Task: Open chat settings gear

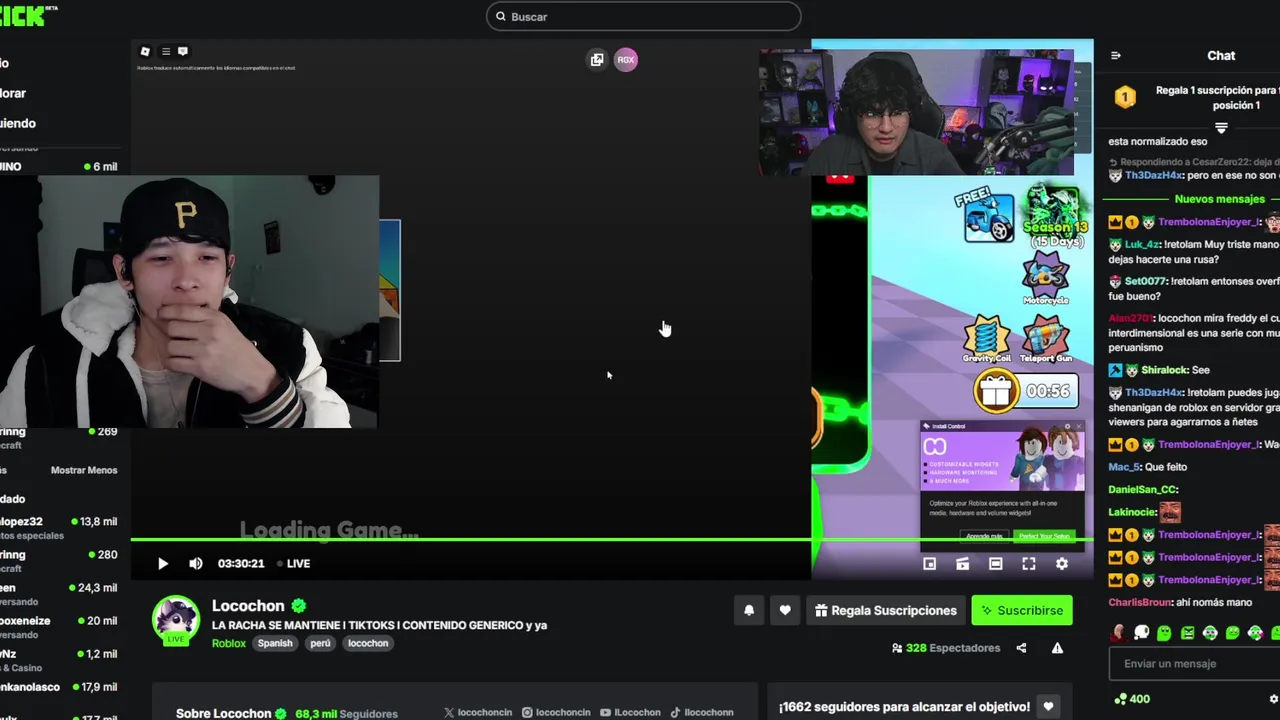Action: pos(1273,699)
